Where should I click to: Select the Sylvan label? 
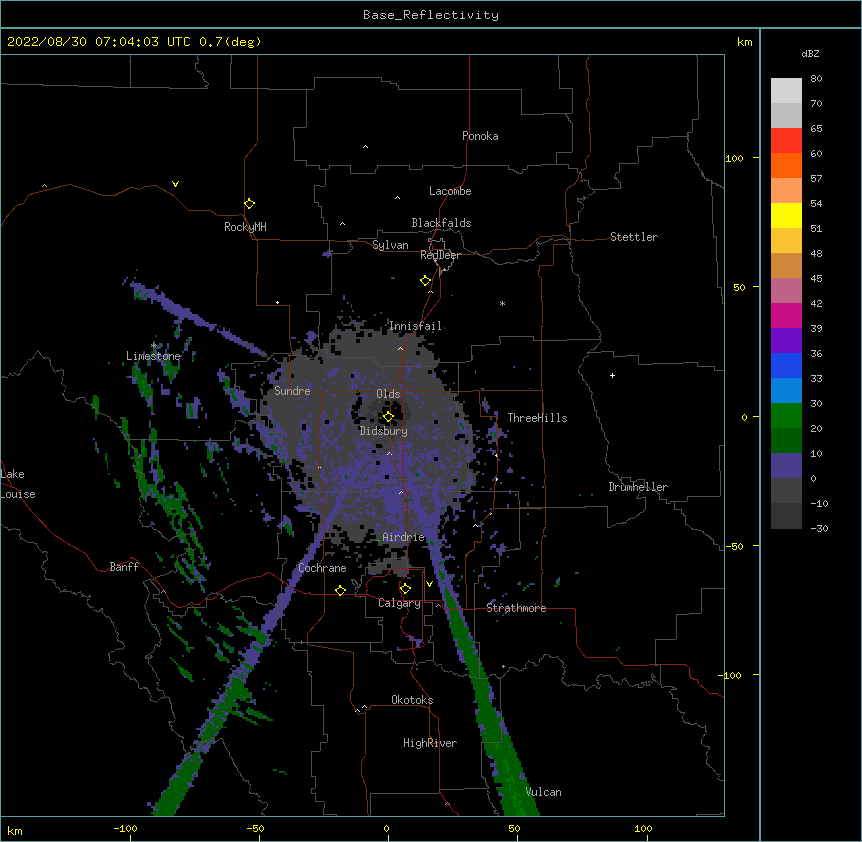coord(390,245)
